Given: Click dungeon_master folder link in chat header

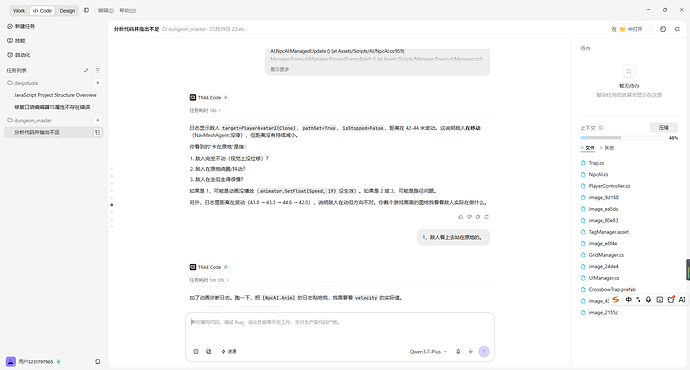Looking at the screenshot, I should pos(184,29).
